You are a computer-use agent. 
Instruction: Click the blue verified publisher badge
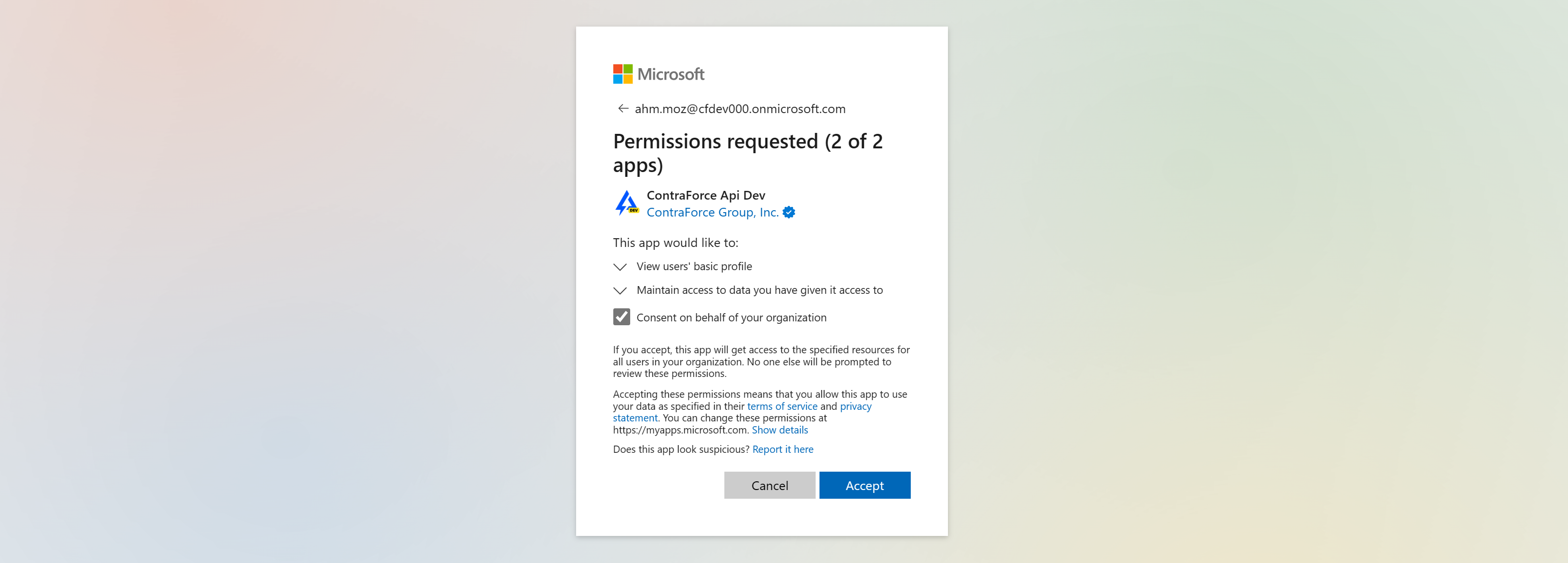click(x=789, y=212)
